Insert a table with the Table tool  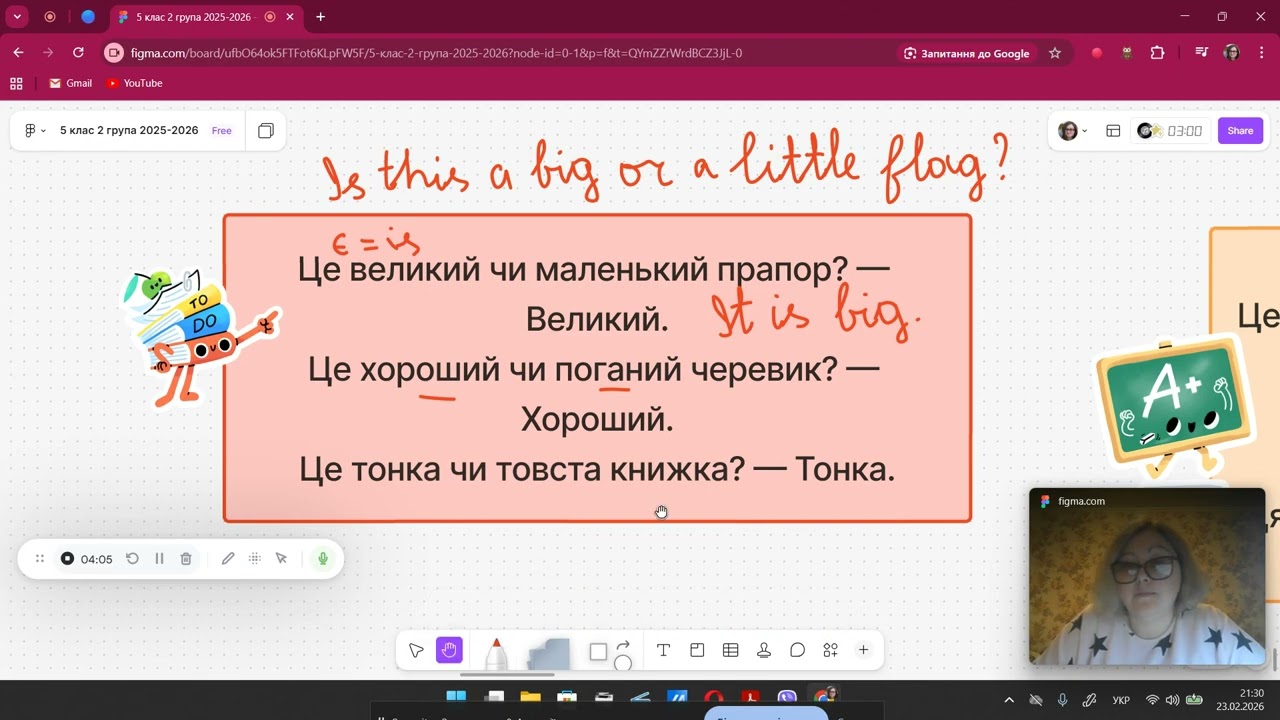(x=731, y=651)
